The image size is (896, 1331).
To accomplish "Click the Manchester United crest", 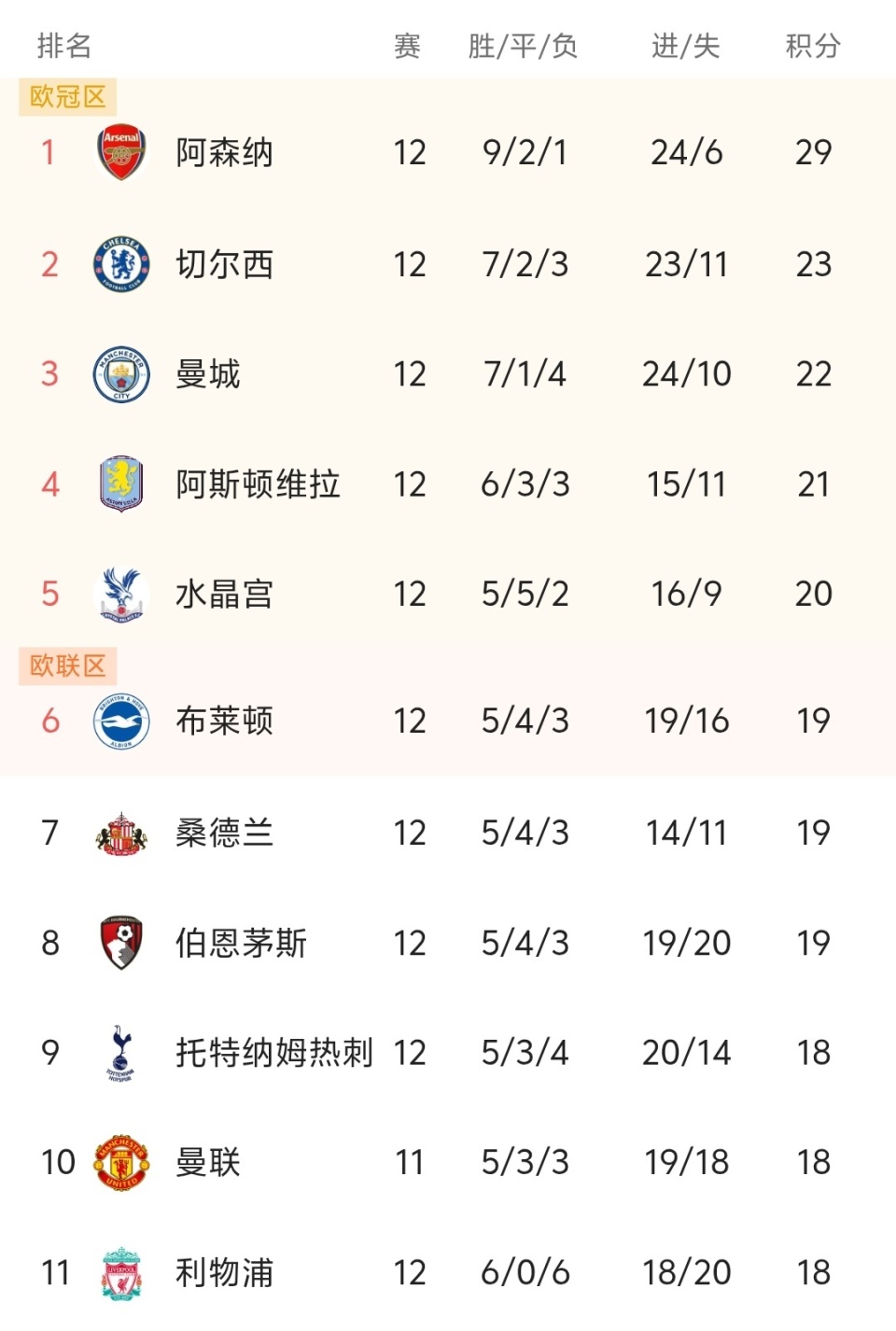I will click(121, 1162).
